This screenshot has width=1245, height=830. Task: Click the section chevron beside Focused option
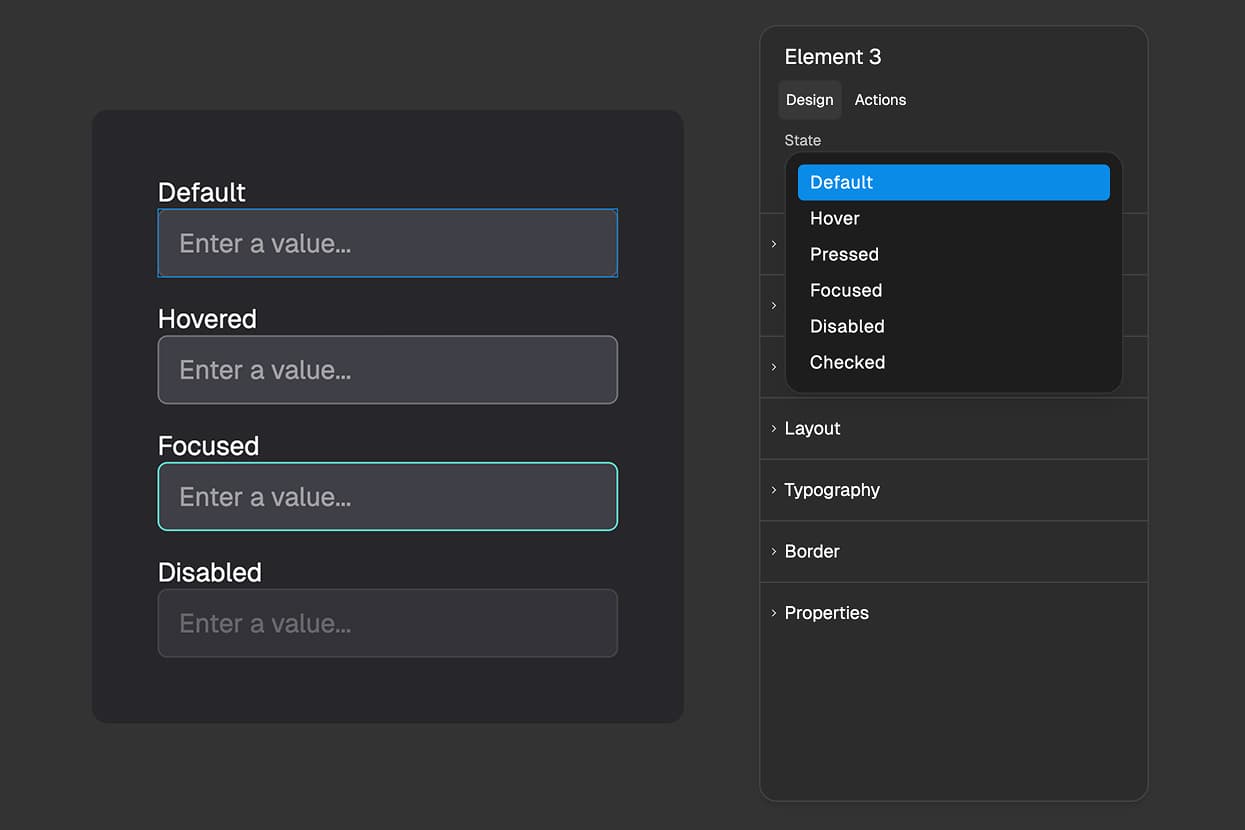[x=772, y=306]
